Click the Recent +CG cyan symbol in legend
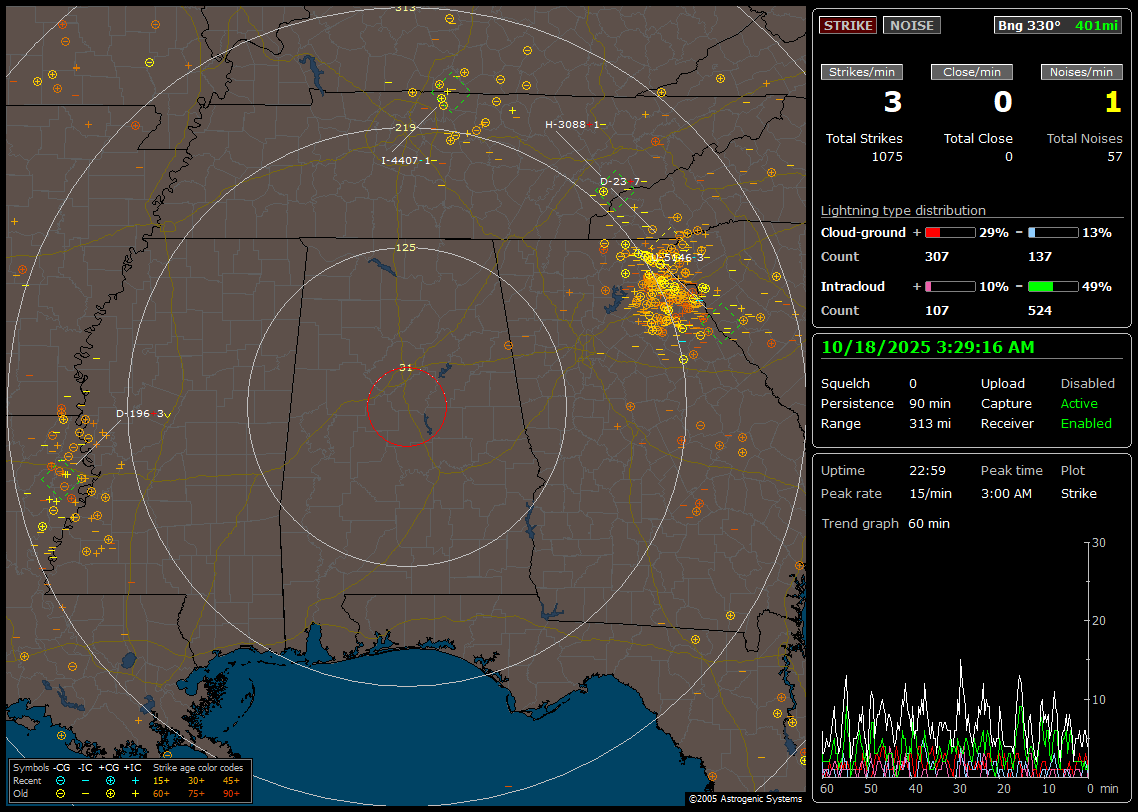1138x812 pixels. click(x=110, y=780)
